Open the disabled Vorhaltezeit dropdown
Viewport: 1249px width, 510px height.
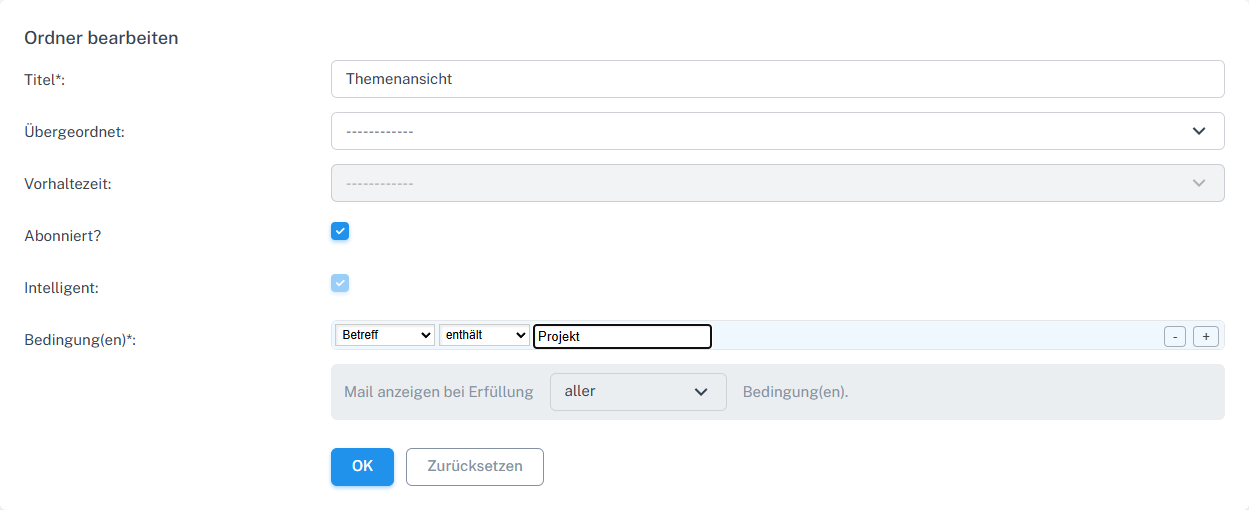(777, 183)
